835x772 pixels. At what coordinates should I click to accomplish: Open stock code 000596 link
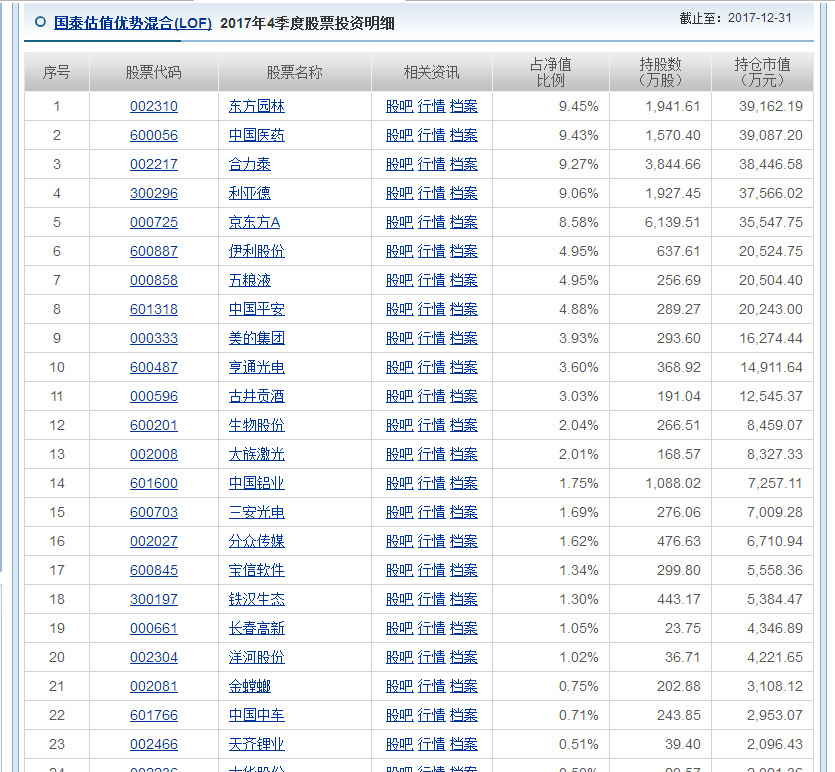[154, 397]
